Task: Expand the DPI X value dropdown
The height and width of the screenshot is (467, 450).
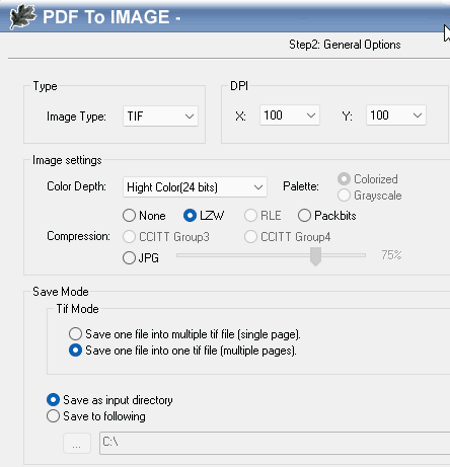Action: click(x=289, y=115)
